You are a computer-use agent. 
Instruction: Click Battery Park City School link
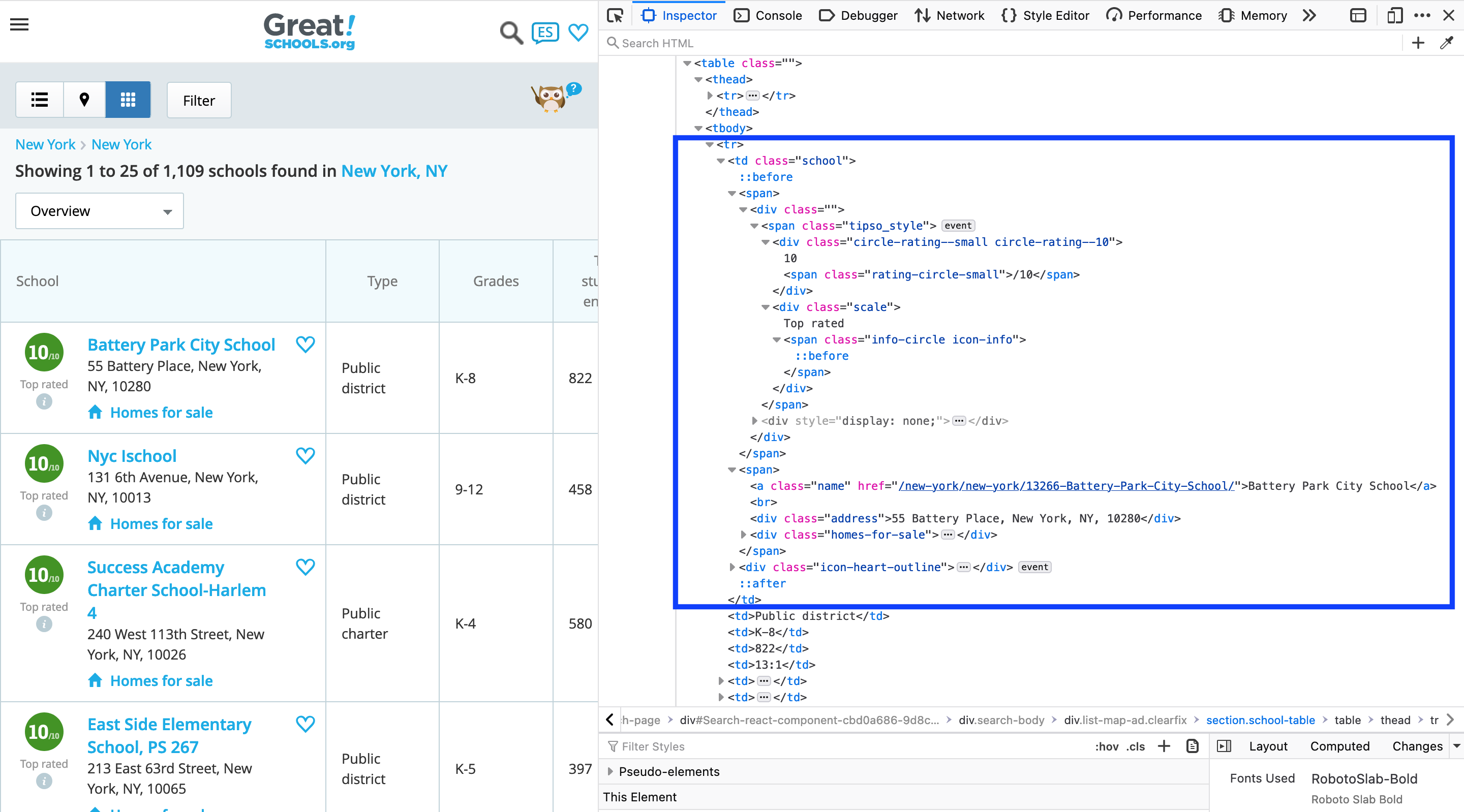pos(181,345)
